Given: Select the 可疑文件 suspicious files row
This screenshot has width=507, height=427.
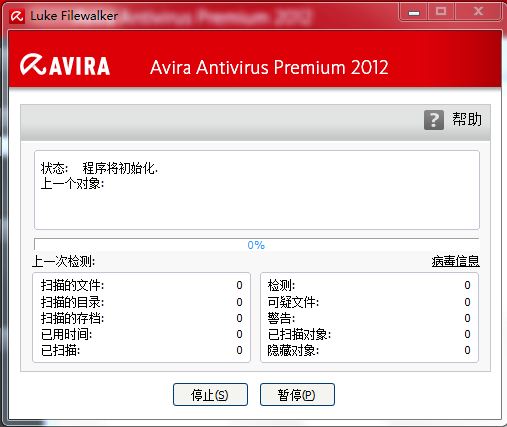Looking at the screenshot, I should [x=369, y=302].
